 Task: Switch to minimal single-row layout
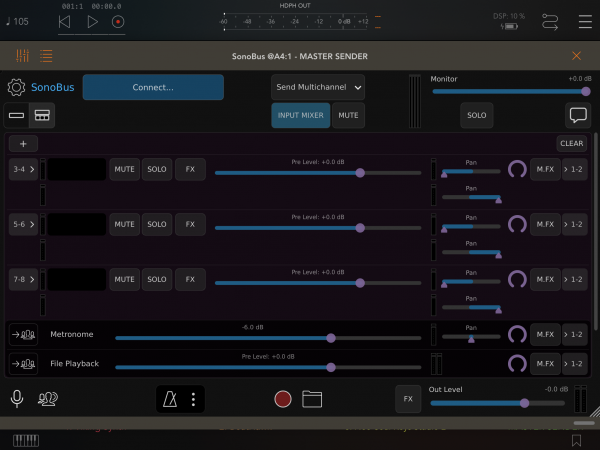pos(16,115)
